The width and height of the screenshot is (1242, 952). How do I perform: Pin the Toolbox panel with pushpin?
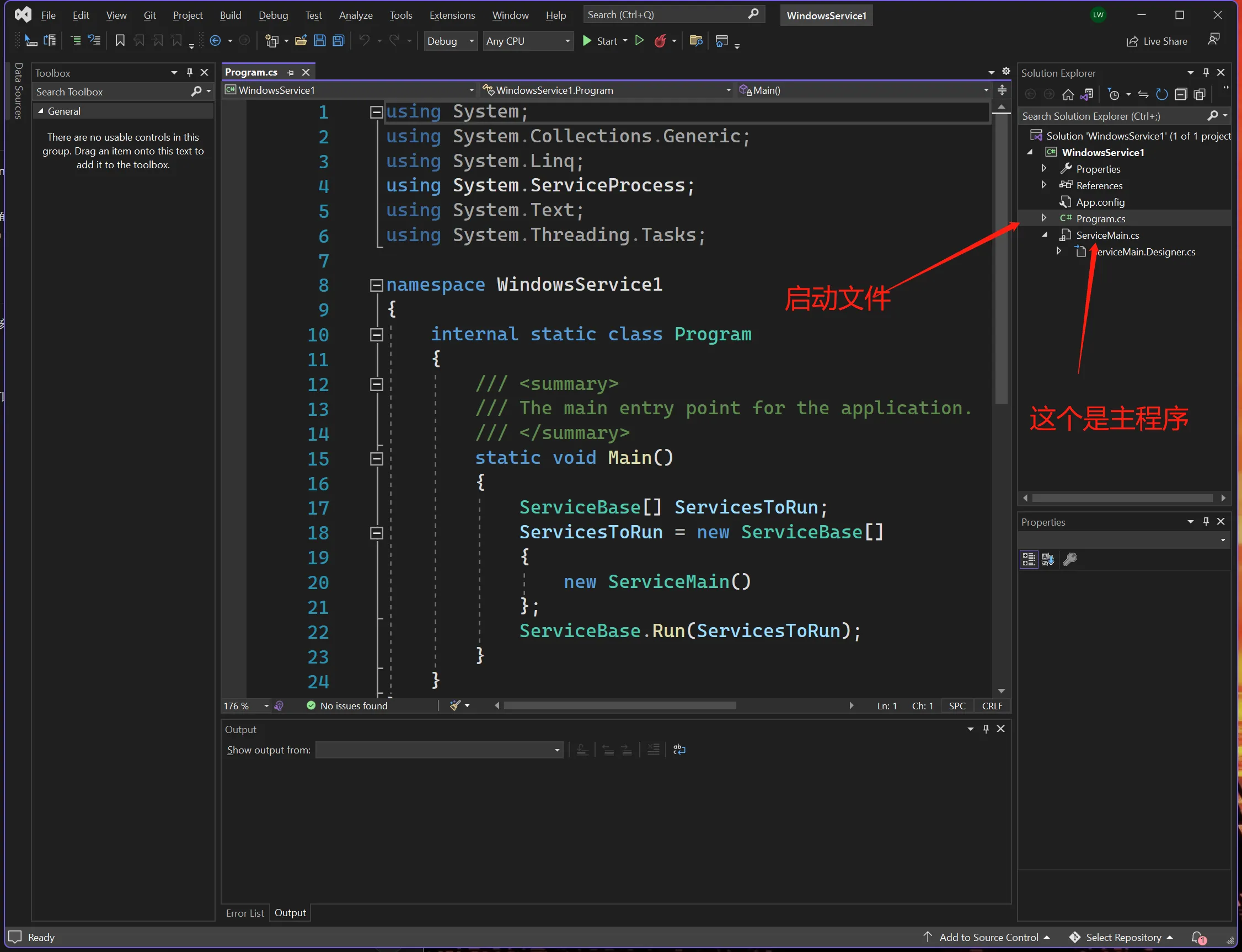point(190,73)
